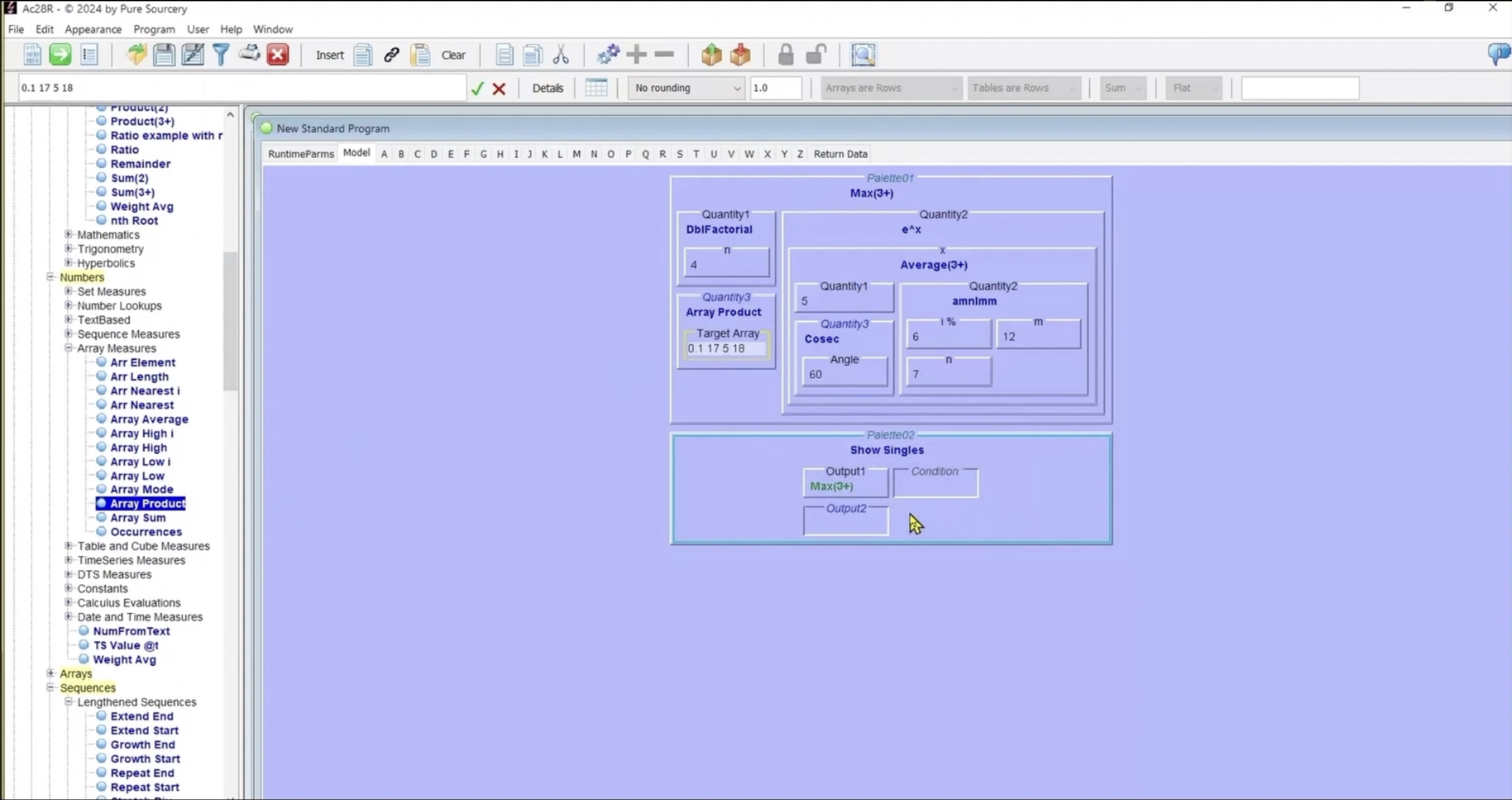
Task: Click the scissors cut icon
Action: click(x=561, y=55)
